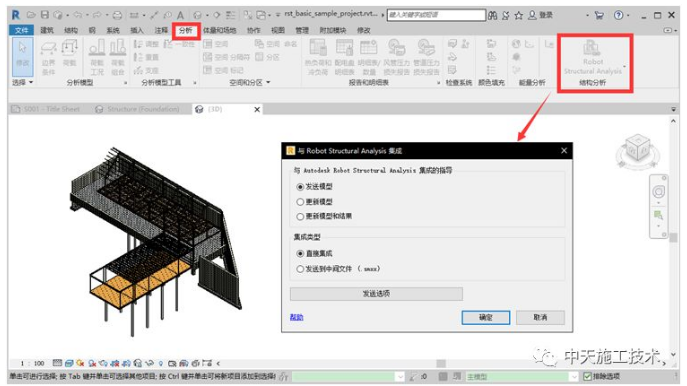Switch to the Analyze (分析) ribbon tab

186,30
